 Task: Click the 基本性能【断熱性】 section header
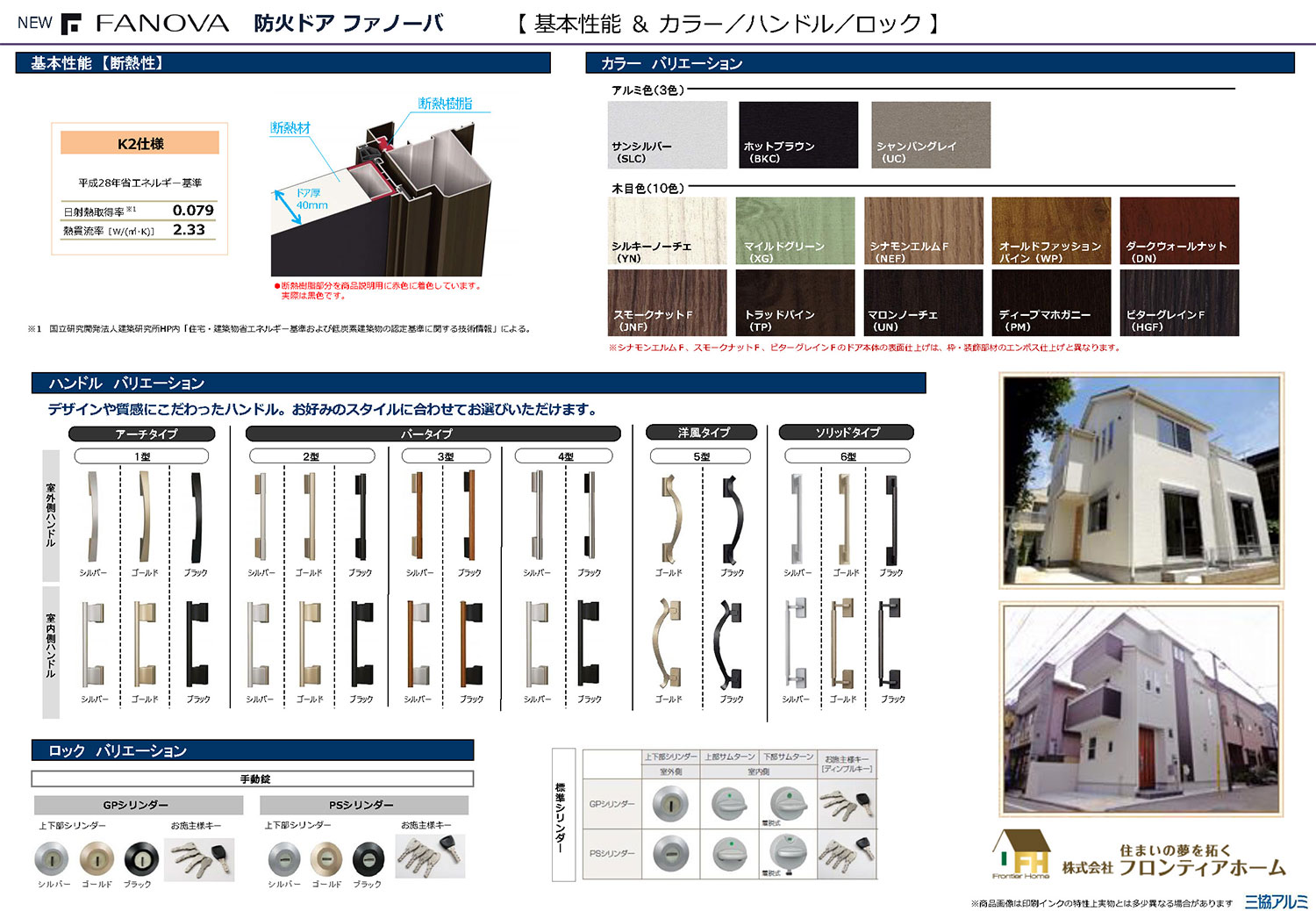pos(283,63)
